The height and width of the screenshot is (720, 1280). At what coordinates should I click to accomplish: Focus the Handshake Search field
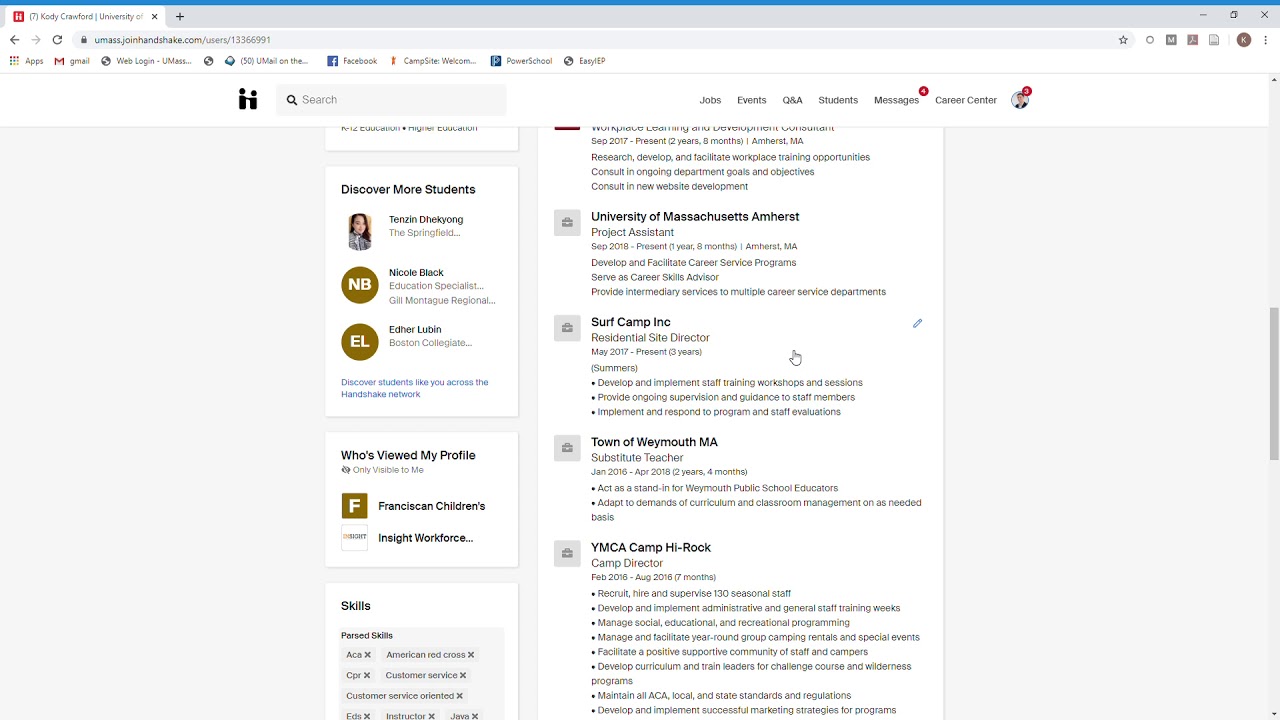(x=392, y=100)
